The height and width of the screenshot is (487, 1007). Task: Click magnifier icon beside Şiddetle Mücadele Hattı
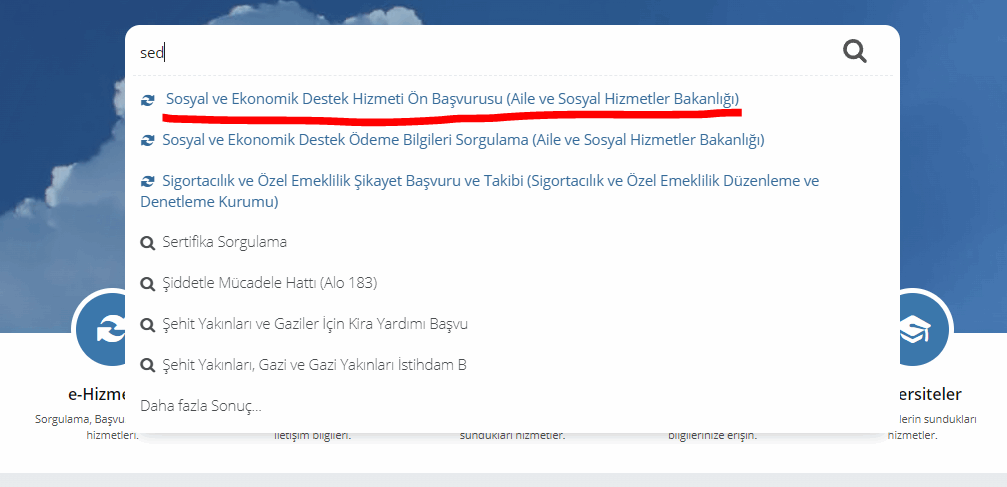pos(148,284)
